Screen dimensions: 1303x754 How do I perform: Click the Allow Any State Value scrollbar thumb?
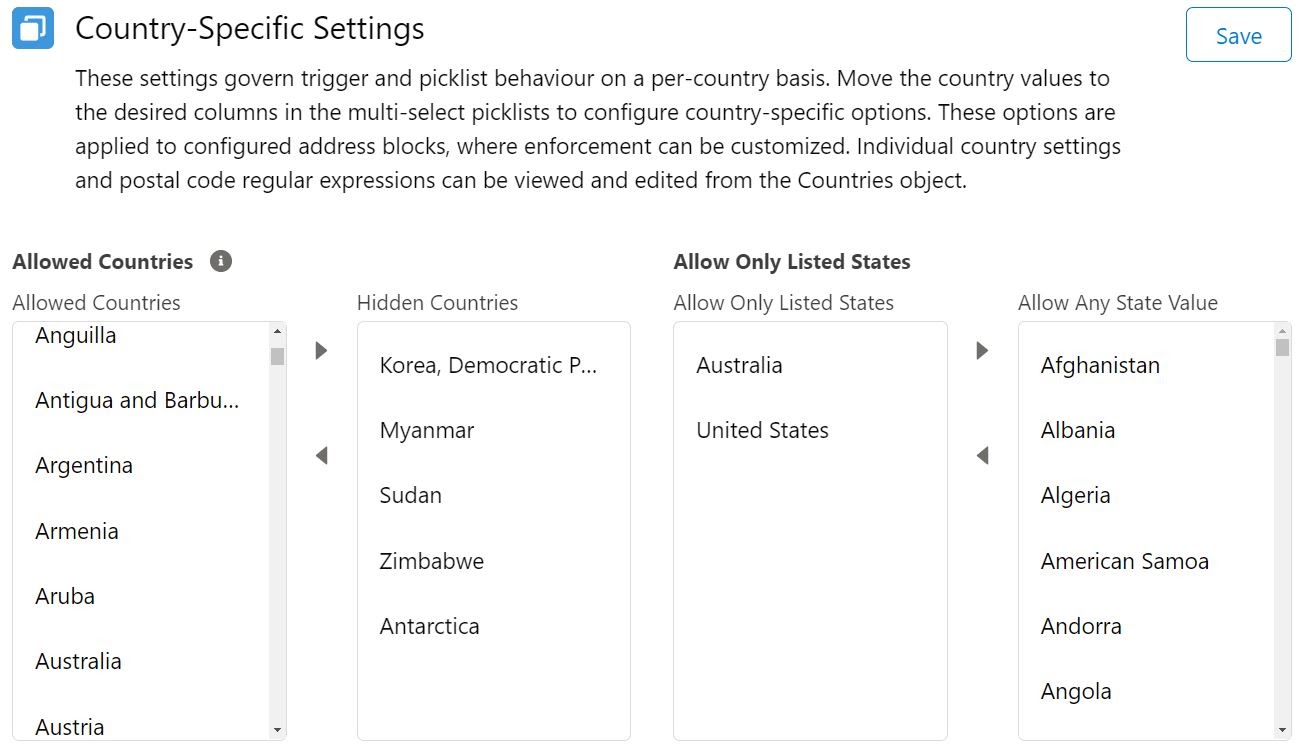[x=1282, y=347]
